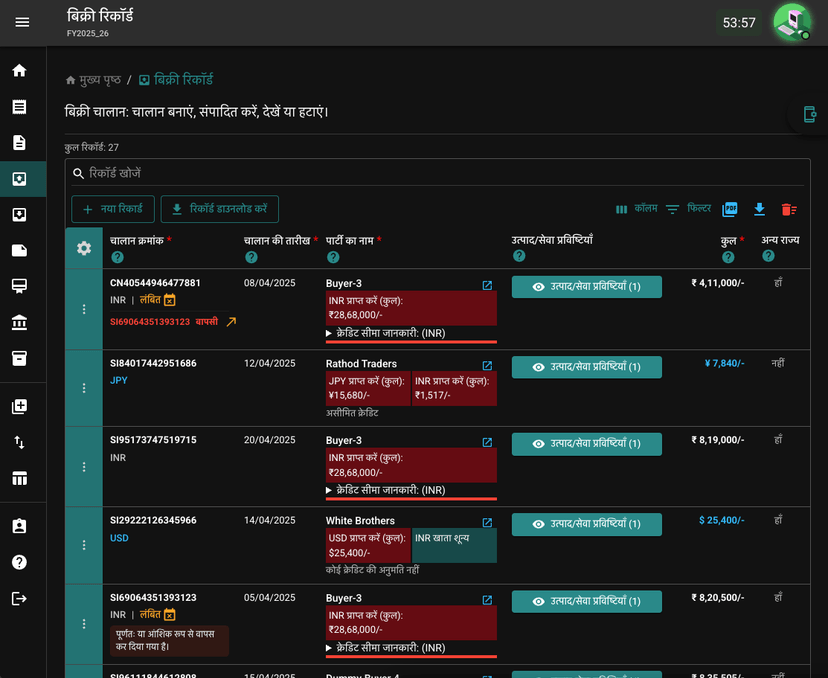Image resolution: width=828 pixels, height=678 pixels.
Task: Click the नया रिकॉर्ड button
Action: pos(113,209)
